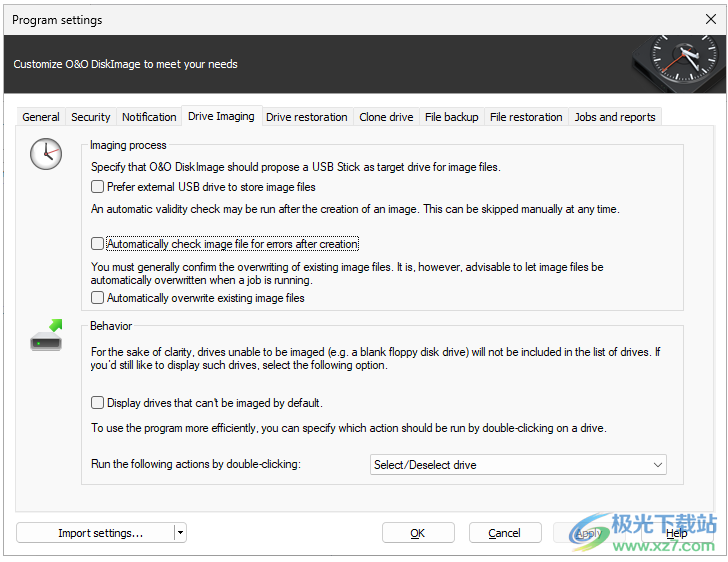Open Help for program settings
This screenshot has height=562, width=728.
coord(676,533)
